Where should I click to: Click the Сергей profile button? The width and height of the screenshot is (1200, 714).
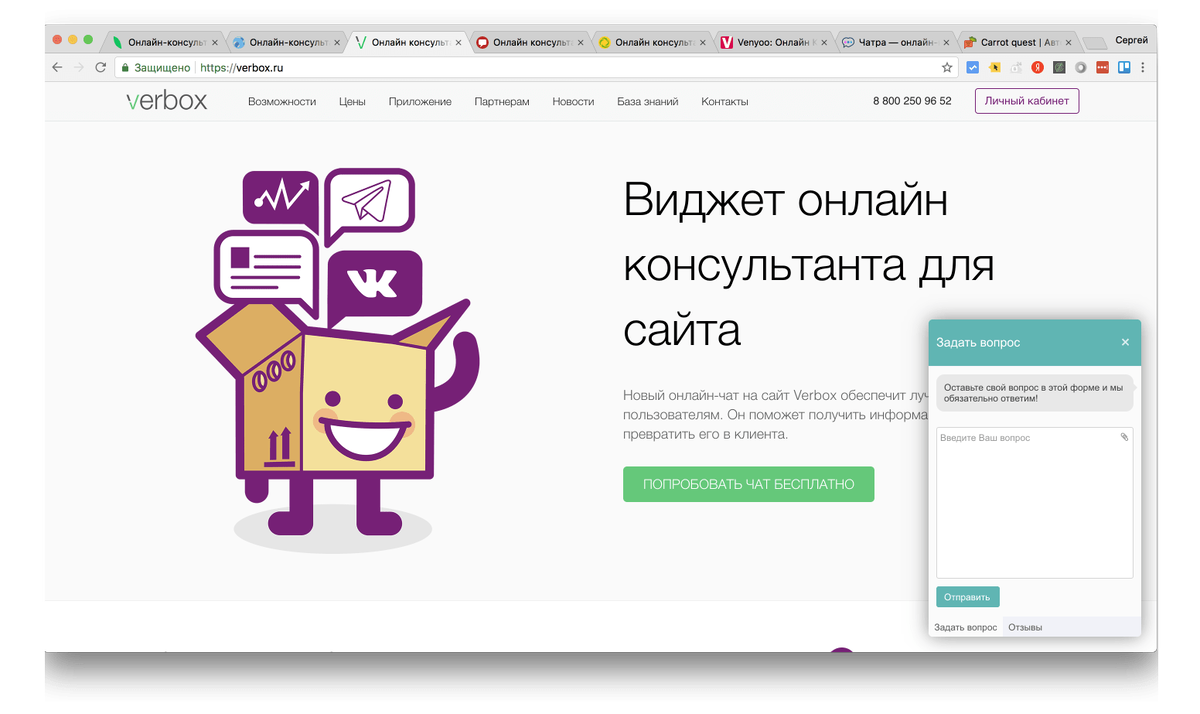pyautogui.click(x=1131, y=40)
